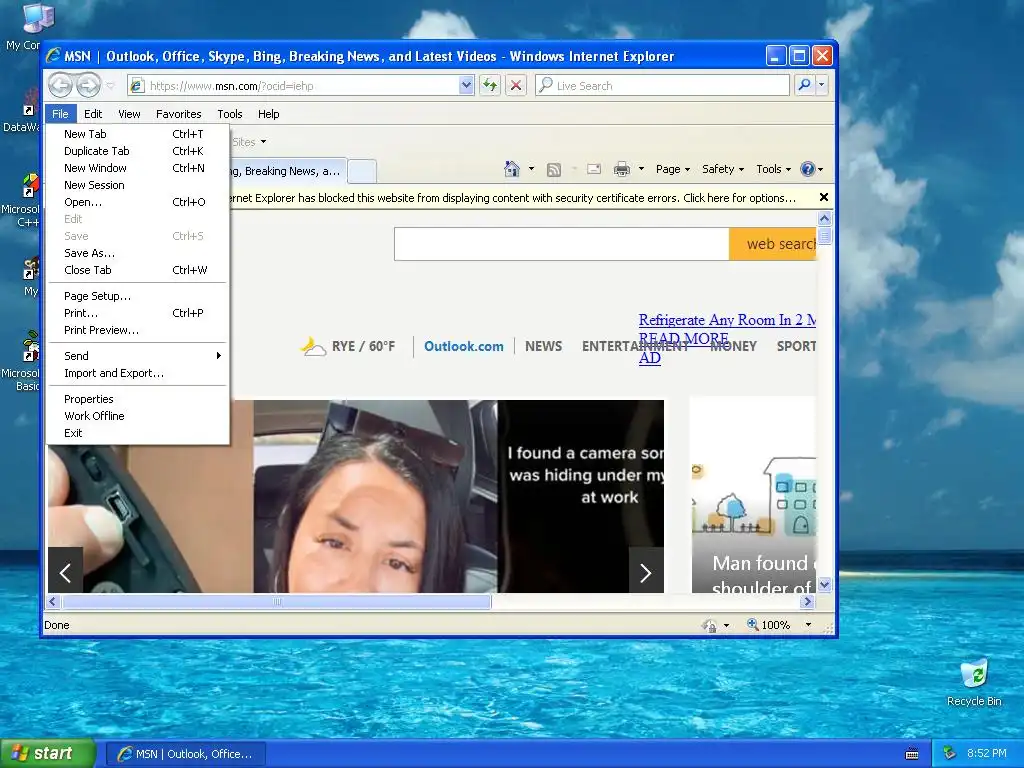Open the View menu
The width and height of the screenshot is (1024, 768).
[x=129, y=114]
